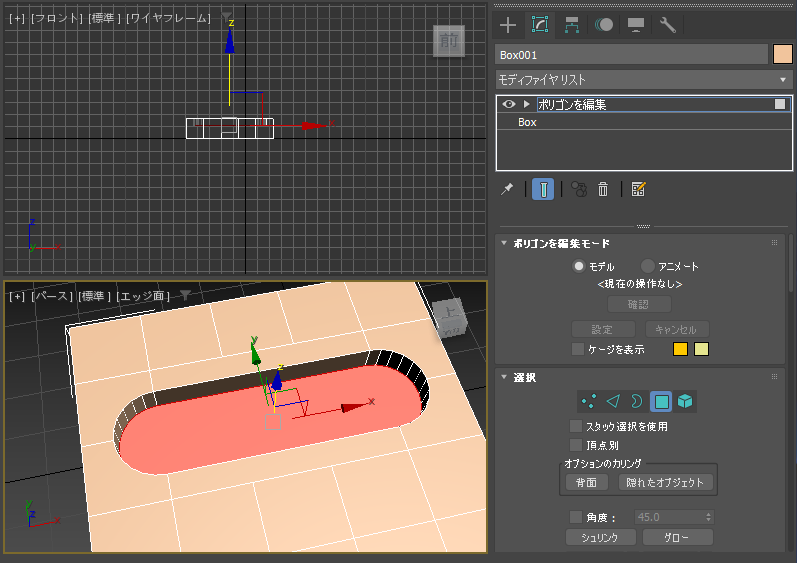797x563 pixels.
Task: Click the ポリゴンを編集モード rollout drag grip
Action: (x=775, y=243)
